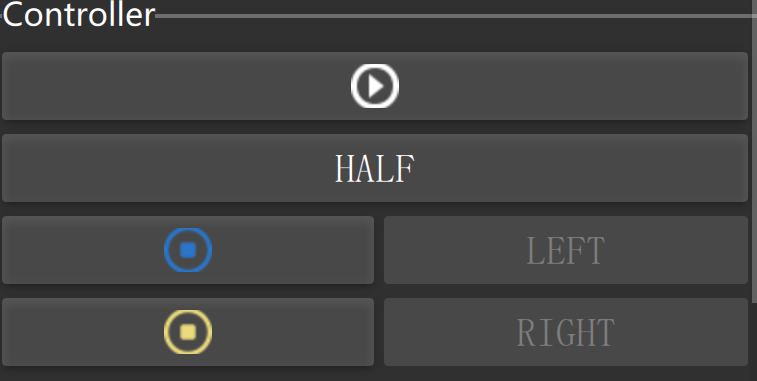Click the yellow stop circle icon
The width and height of the screenshot is (757, 381).
click(x=188, y=332)
